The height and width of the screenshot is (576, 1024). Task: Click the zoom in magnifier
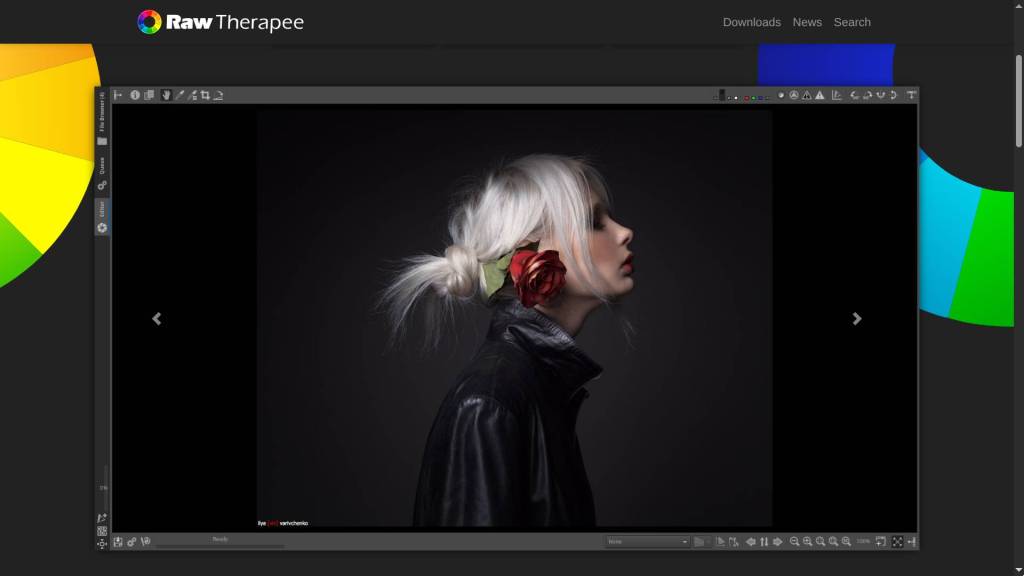point(807,542)
